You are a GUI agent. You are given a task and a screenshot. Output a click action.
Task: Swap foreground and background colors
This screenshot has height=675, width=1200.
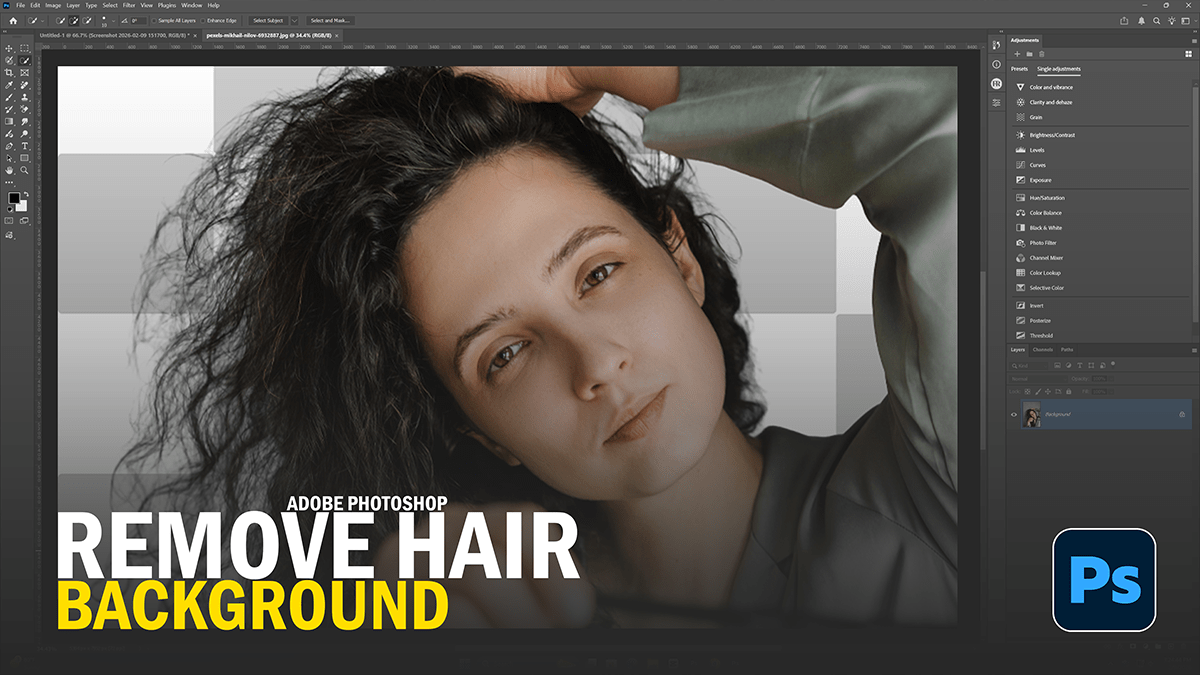pyautogui.click(x=26, y=194)
